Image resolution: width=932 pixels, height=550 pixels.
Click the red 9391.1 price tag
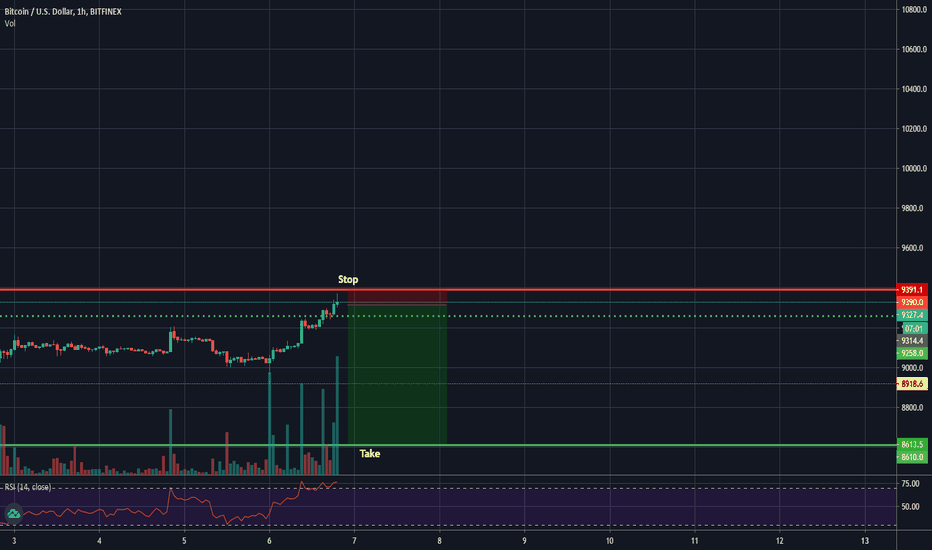912,290
